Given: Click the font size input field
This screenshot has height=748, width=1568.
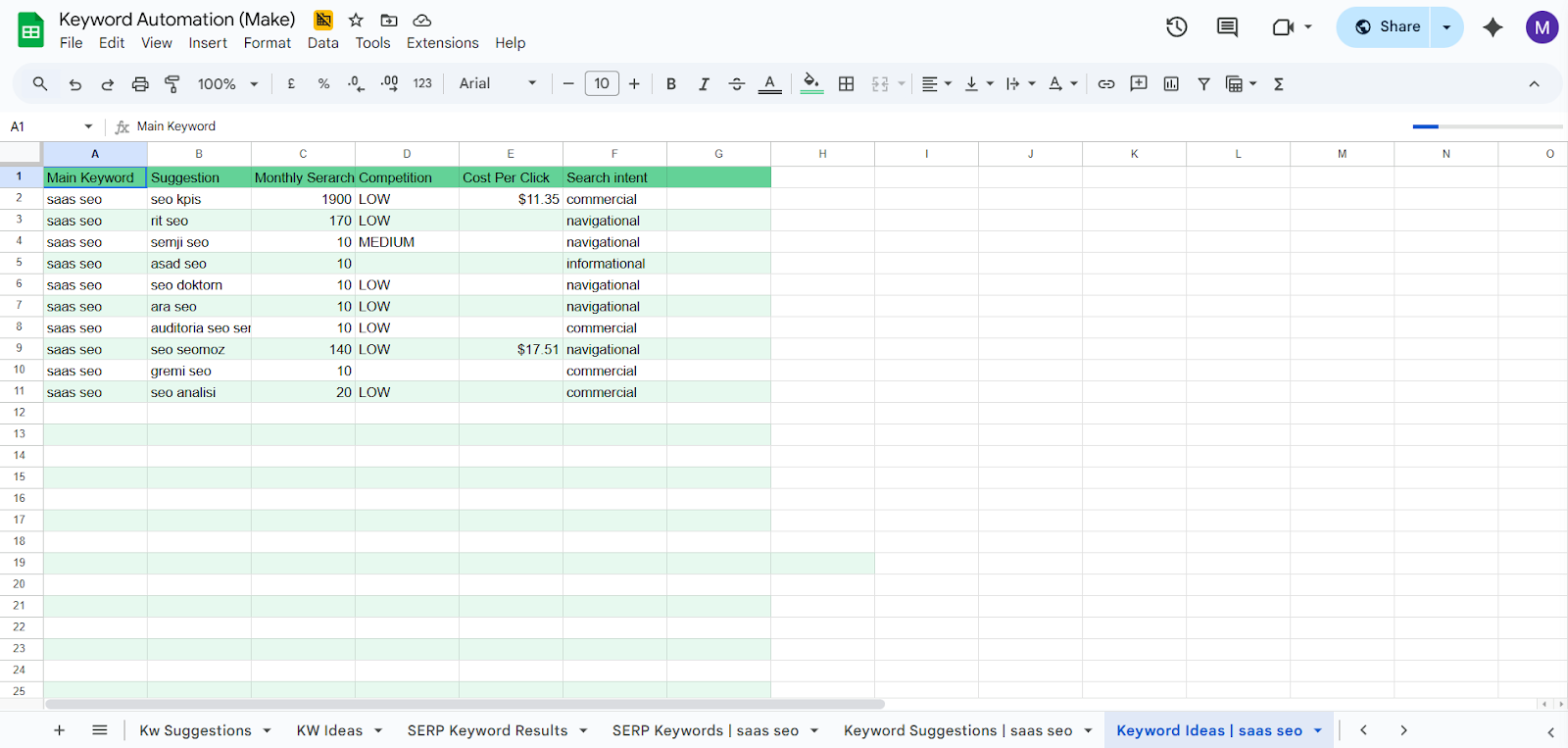Looking at the screenshot, I should [602, 84].
